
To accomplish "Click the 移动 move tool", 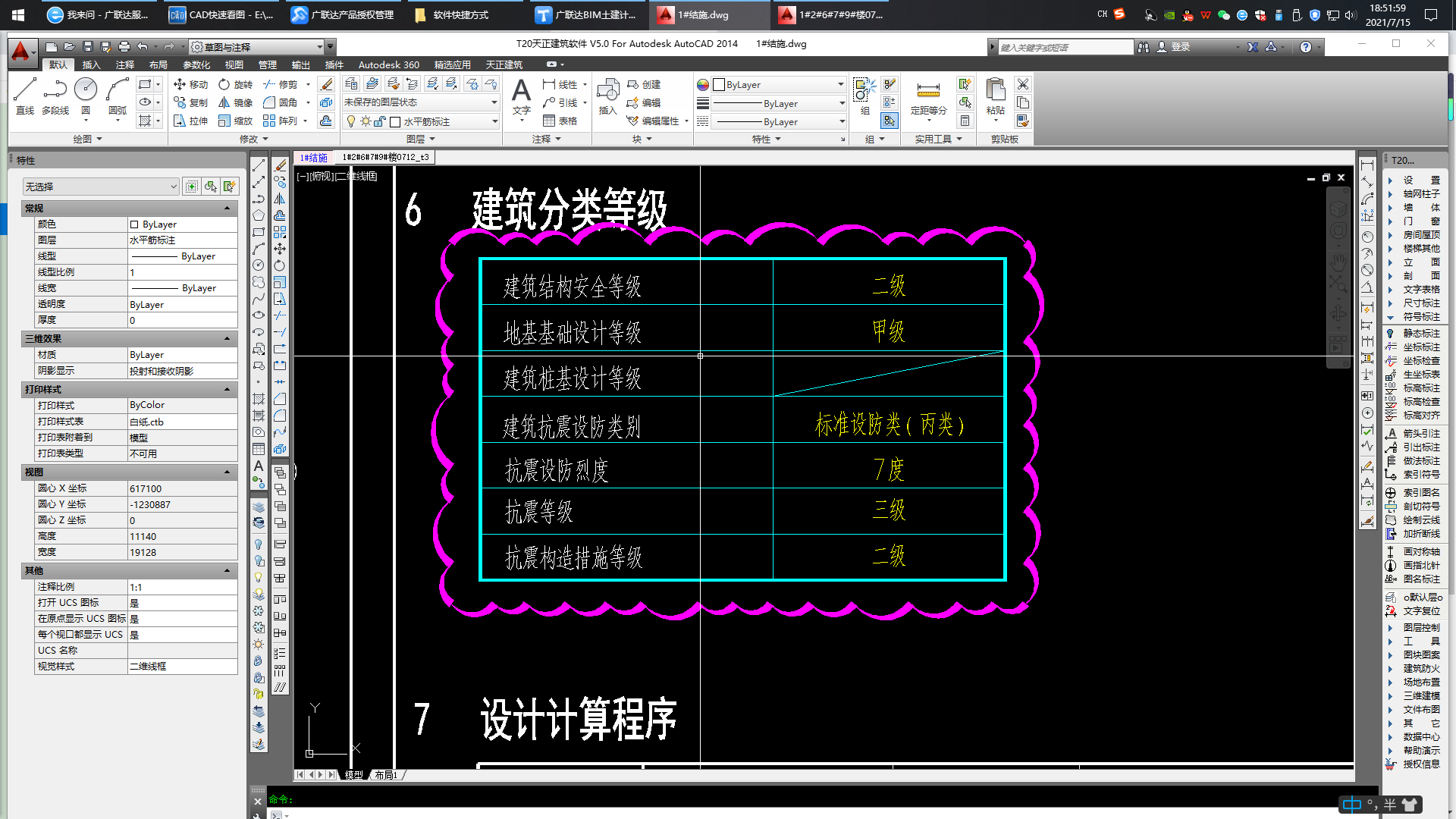I will 190,84.
